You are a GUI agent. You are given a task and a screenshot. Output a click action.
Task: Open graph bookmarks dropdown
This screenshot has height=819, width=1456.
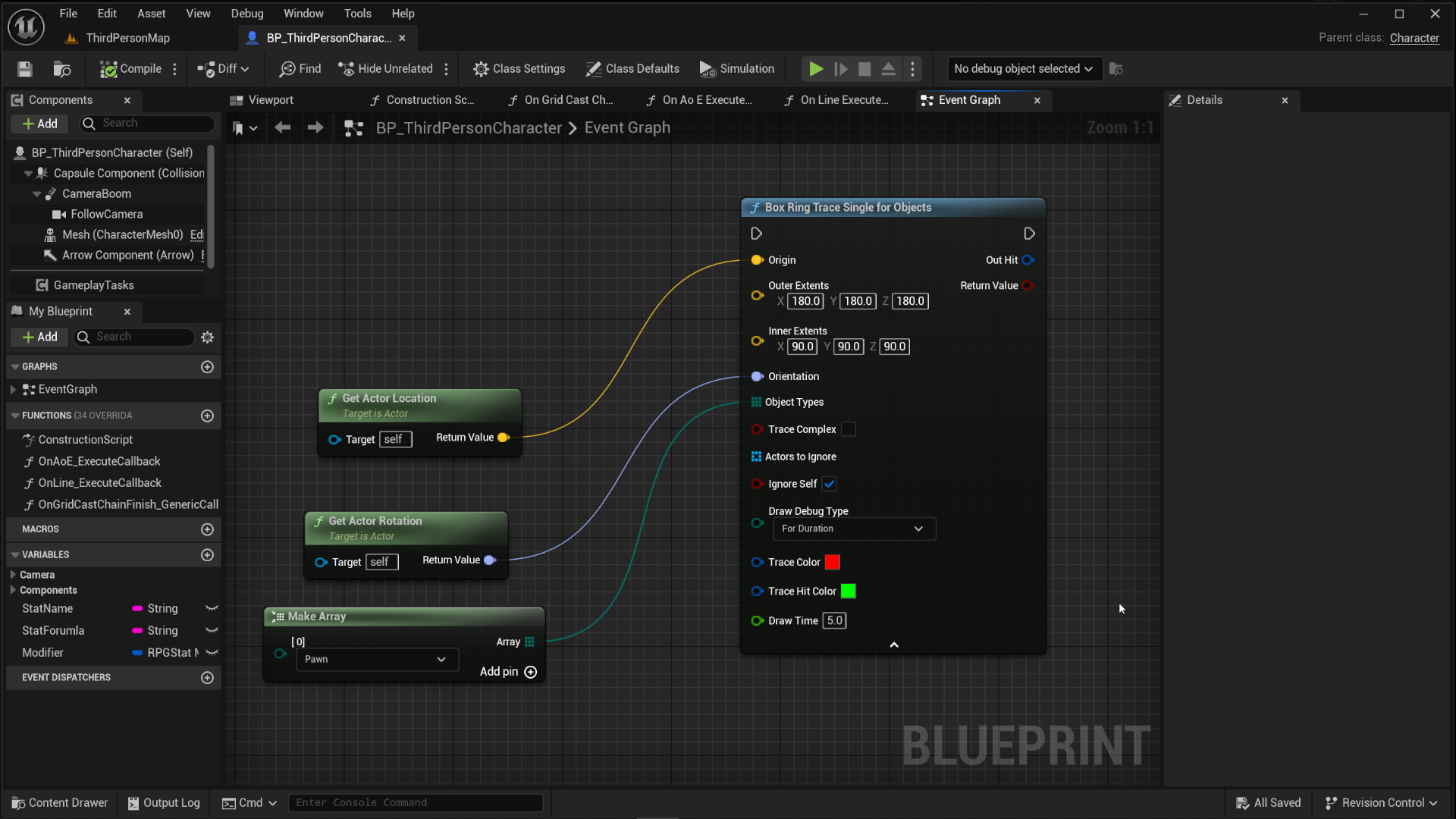tap(245, 128)
